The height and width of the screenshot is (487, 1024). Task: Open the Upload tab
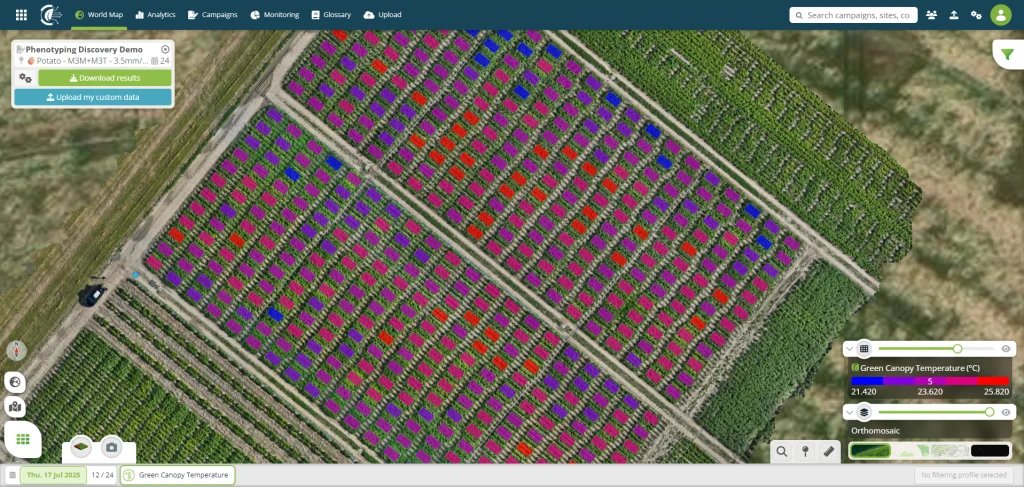click(383, 14)
